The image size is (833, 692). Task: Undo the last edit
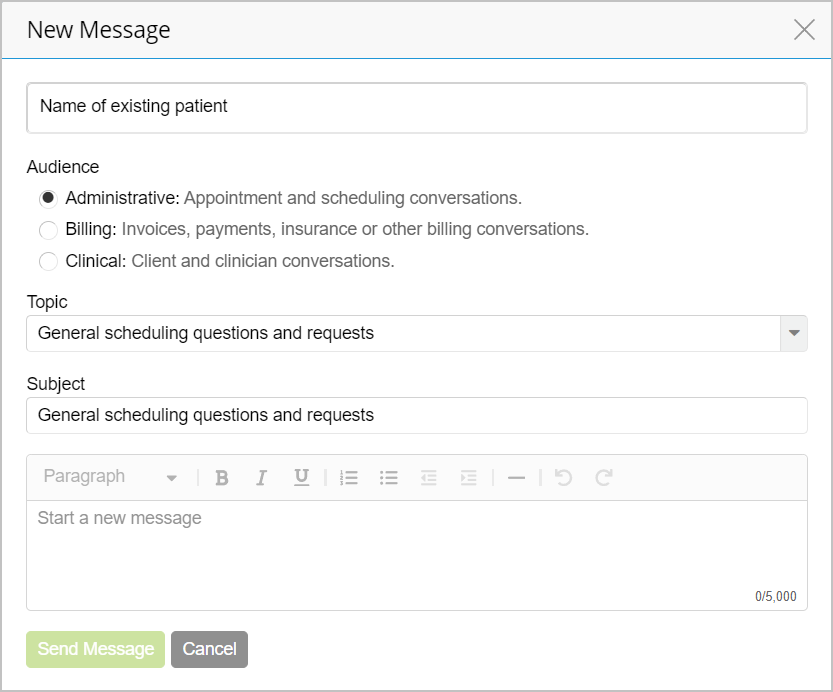(x=562, y=477)
